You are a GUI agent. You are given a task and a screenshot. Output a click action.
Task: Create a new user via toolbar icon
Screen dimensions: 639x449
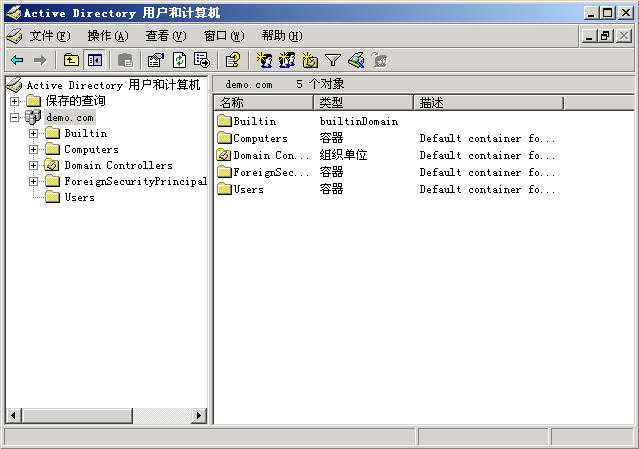tap(264, 60)
